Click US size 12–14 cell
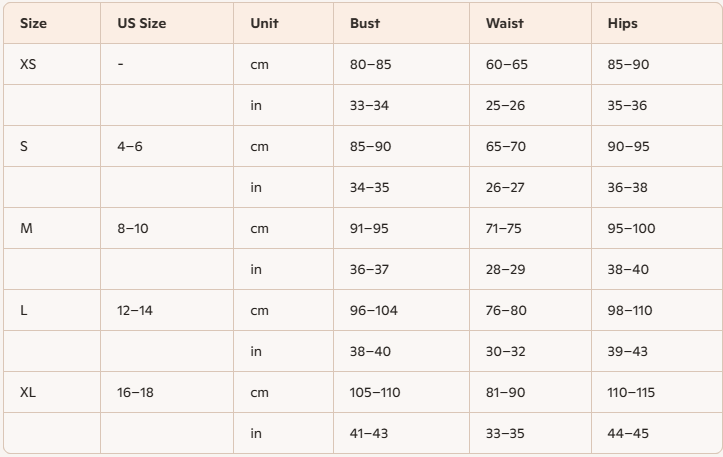 (x=135, y=310)
